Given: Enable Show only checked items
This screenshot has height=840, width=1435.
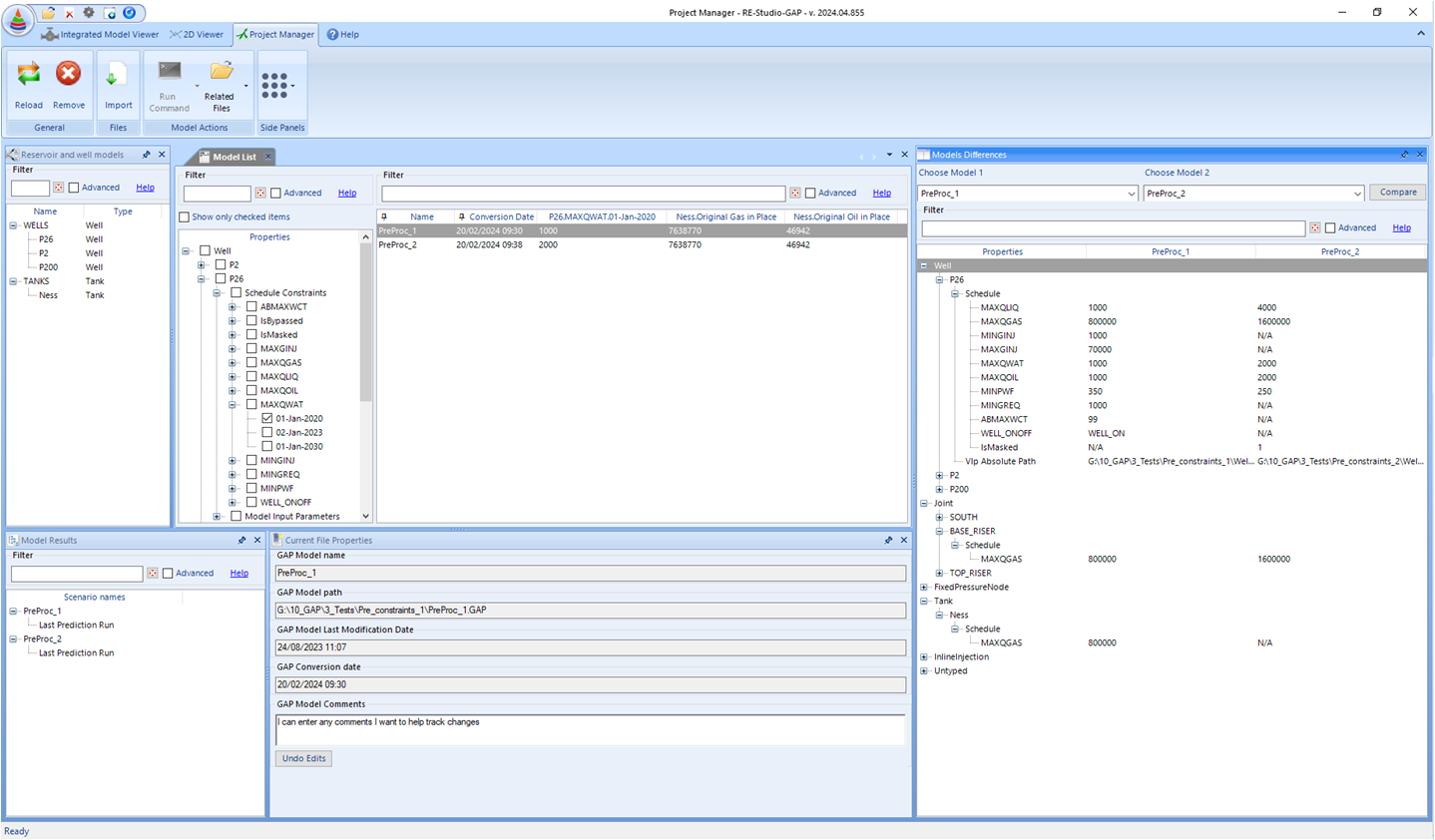Looking at the screenshot, I should point(185,217).
